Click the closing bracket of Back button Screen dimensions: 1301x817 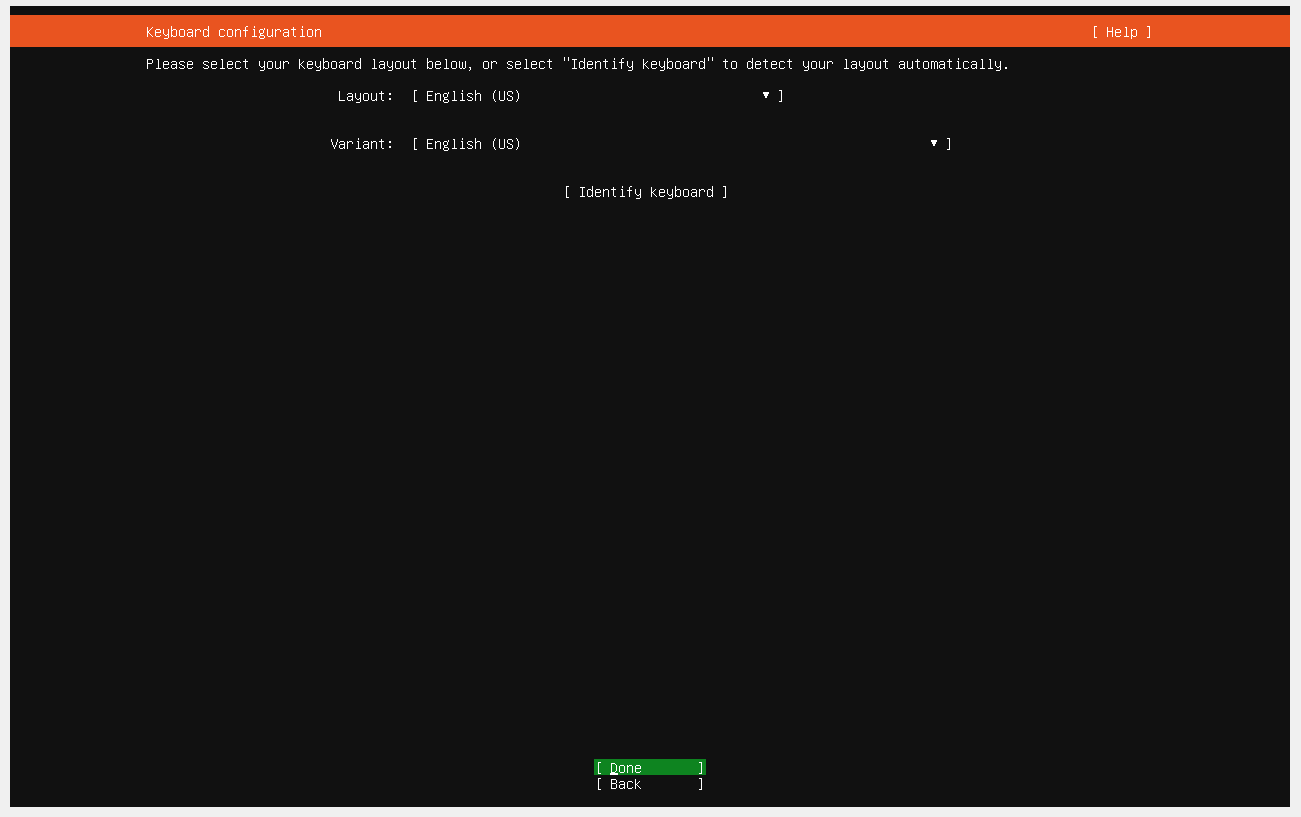701,784
